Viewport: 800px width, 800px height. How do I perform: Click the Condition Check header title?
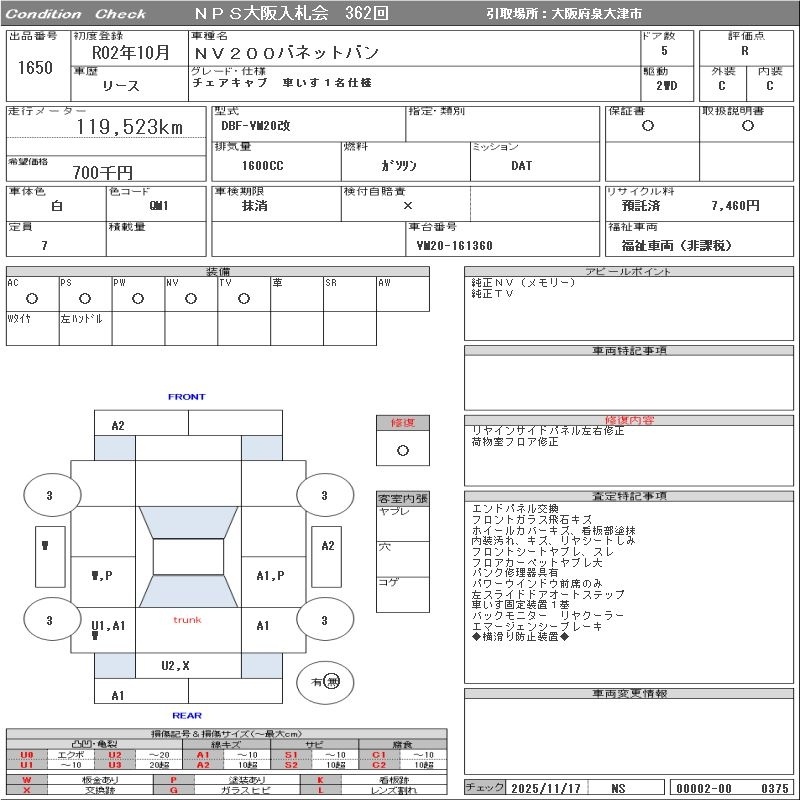point(76,14)
